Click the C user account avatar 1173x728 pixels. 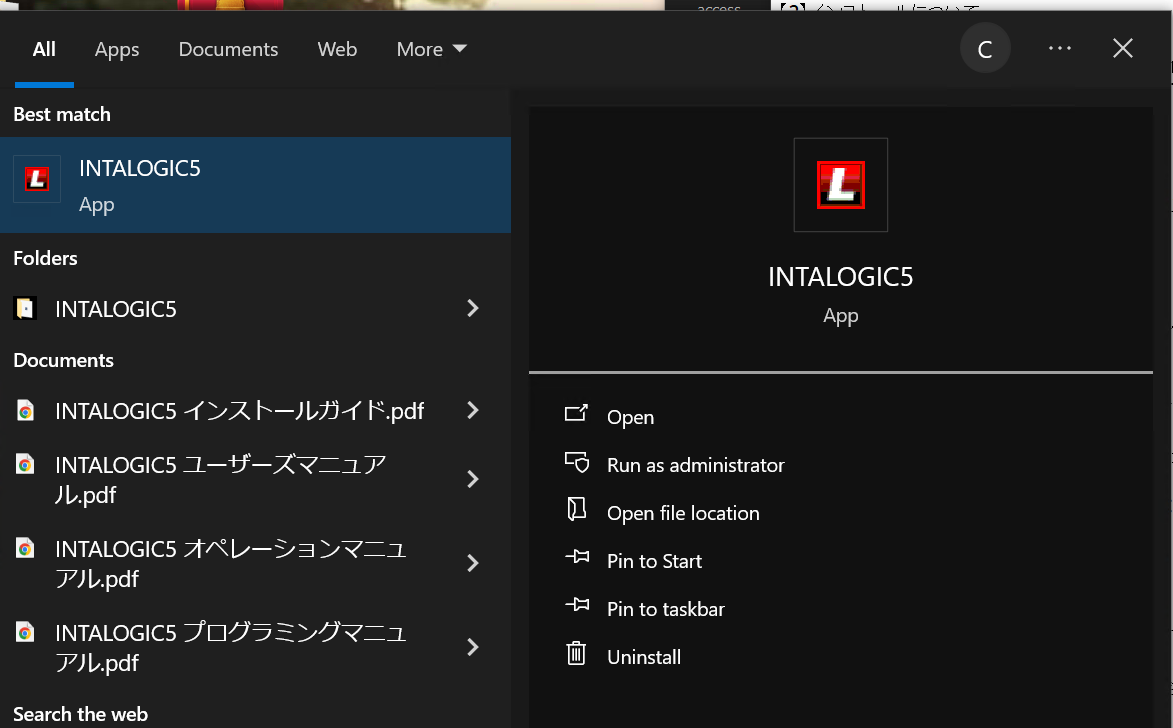click(985, 49)
